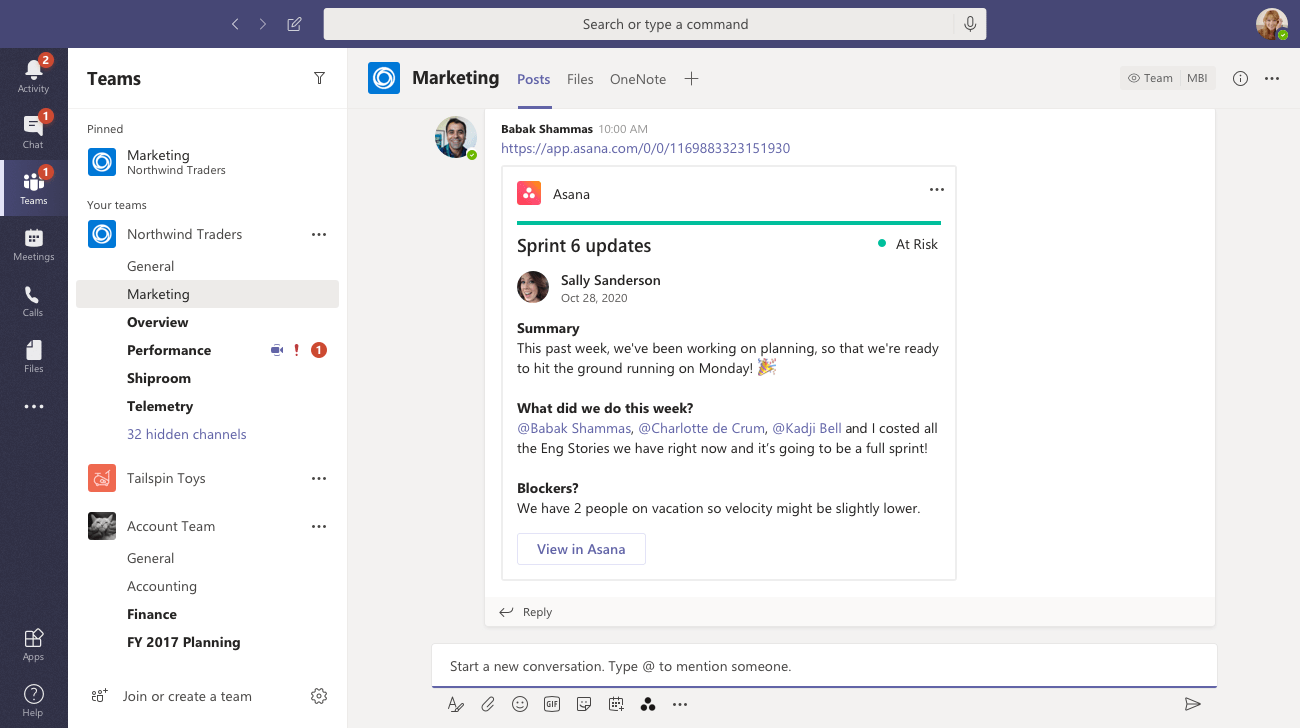The width and height of the screenshot is (1300, 728).
Task: Open the Marketing channel more options menu
Action: click(x=1272, y=78)
